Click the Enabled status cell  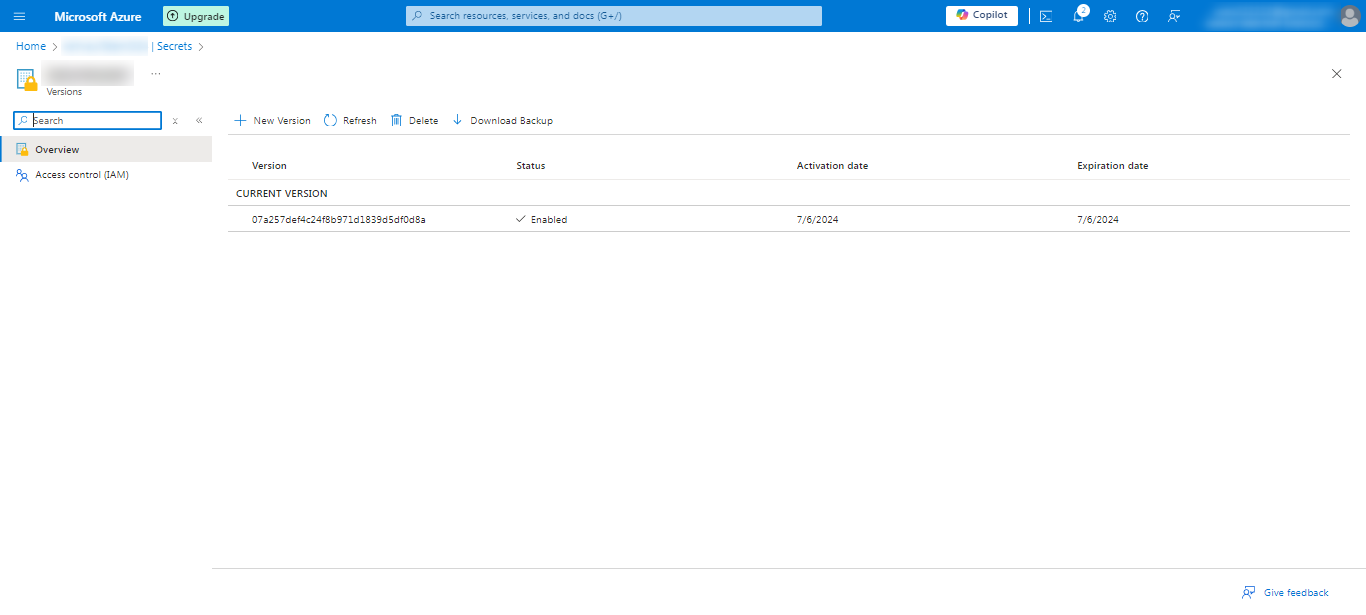click(x=541, y=219)
